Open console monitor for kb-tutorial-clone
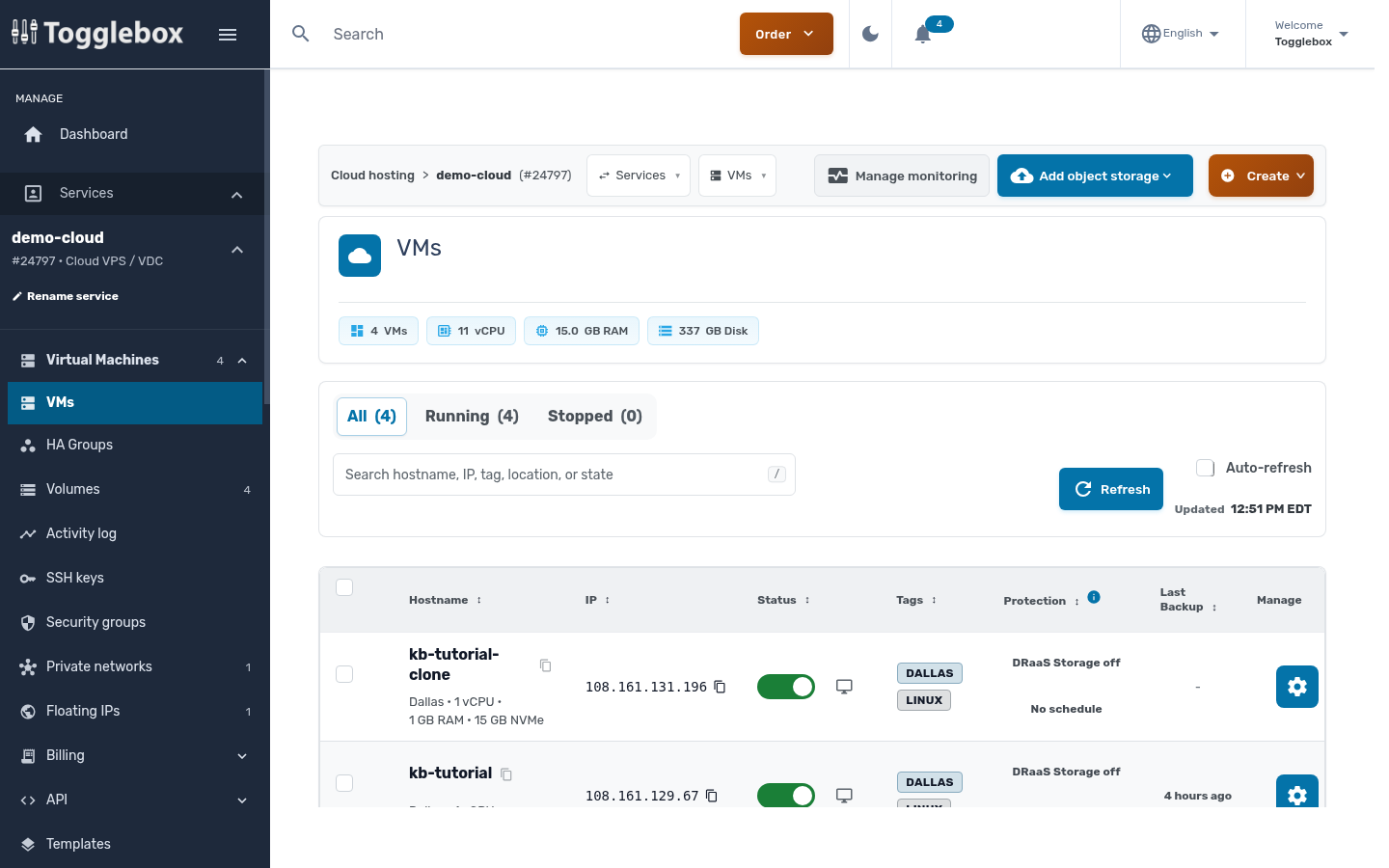Screen dimensions: 1389x868 click(x=844, y=687)
